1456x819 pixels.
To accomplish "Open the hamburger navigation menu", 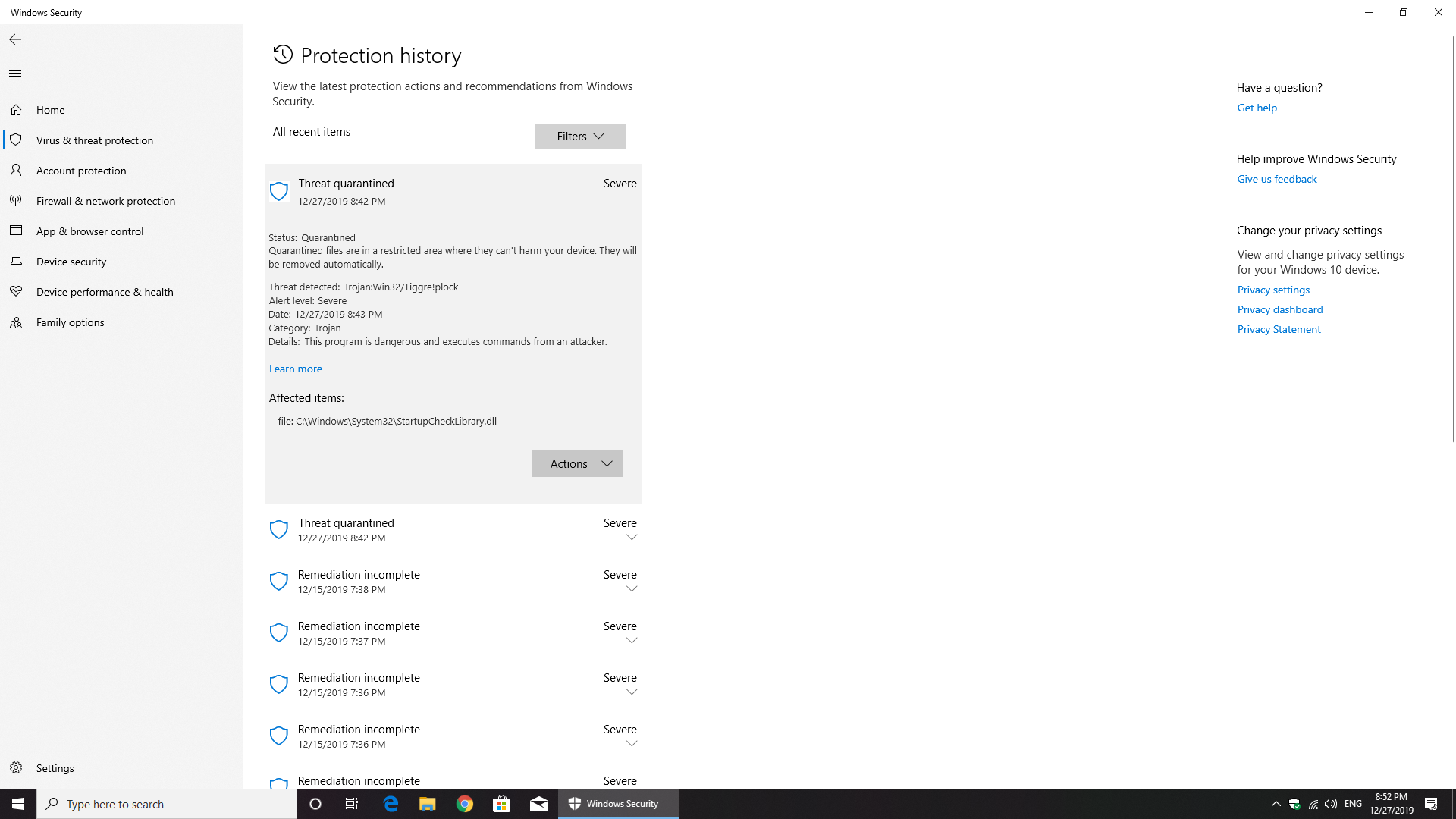I will 15,74.
